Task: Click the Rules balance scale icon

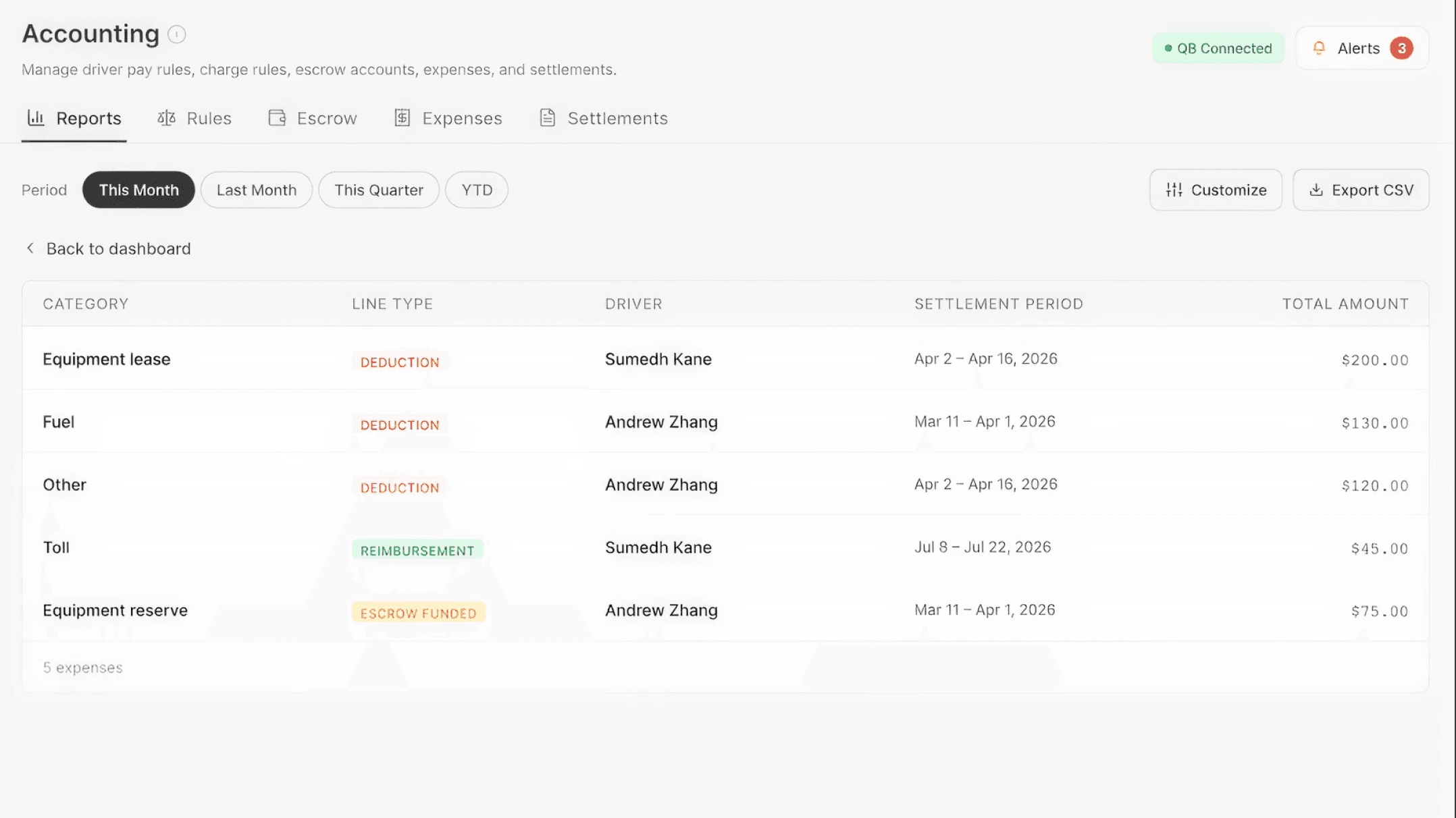Action: tap(167, 118)
